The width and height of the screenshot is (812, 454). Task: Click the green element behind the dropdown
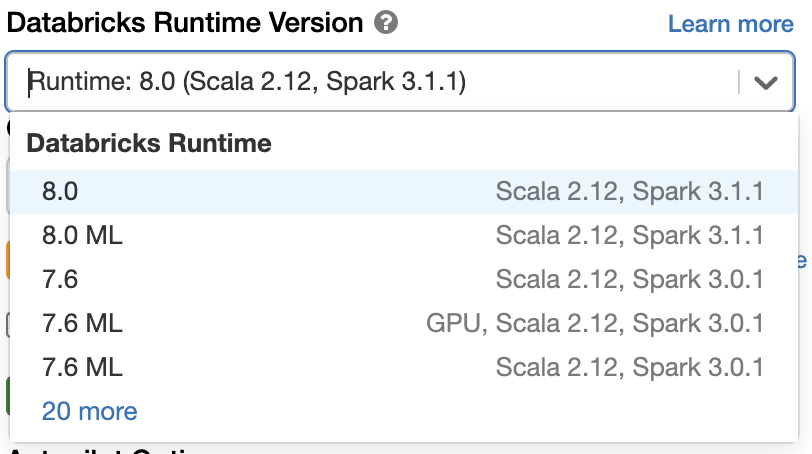tap(5, 396)
